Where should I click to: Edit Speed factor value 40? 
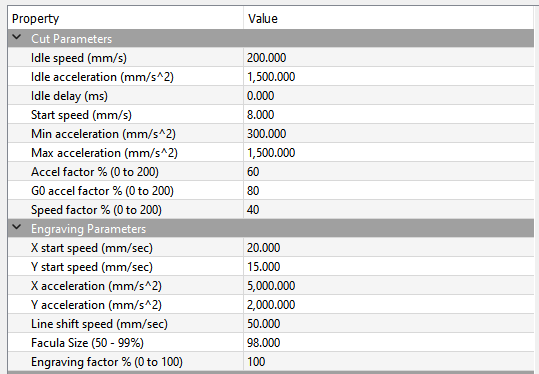[x=389, y=210]
